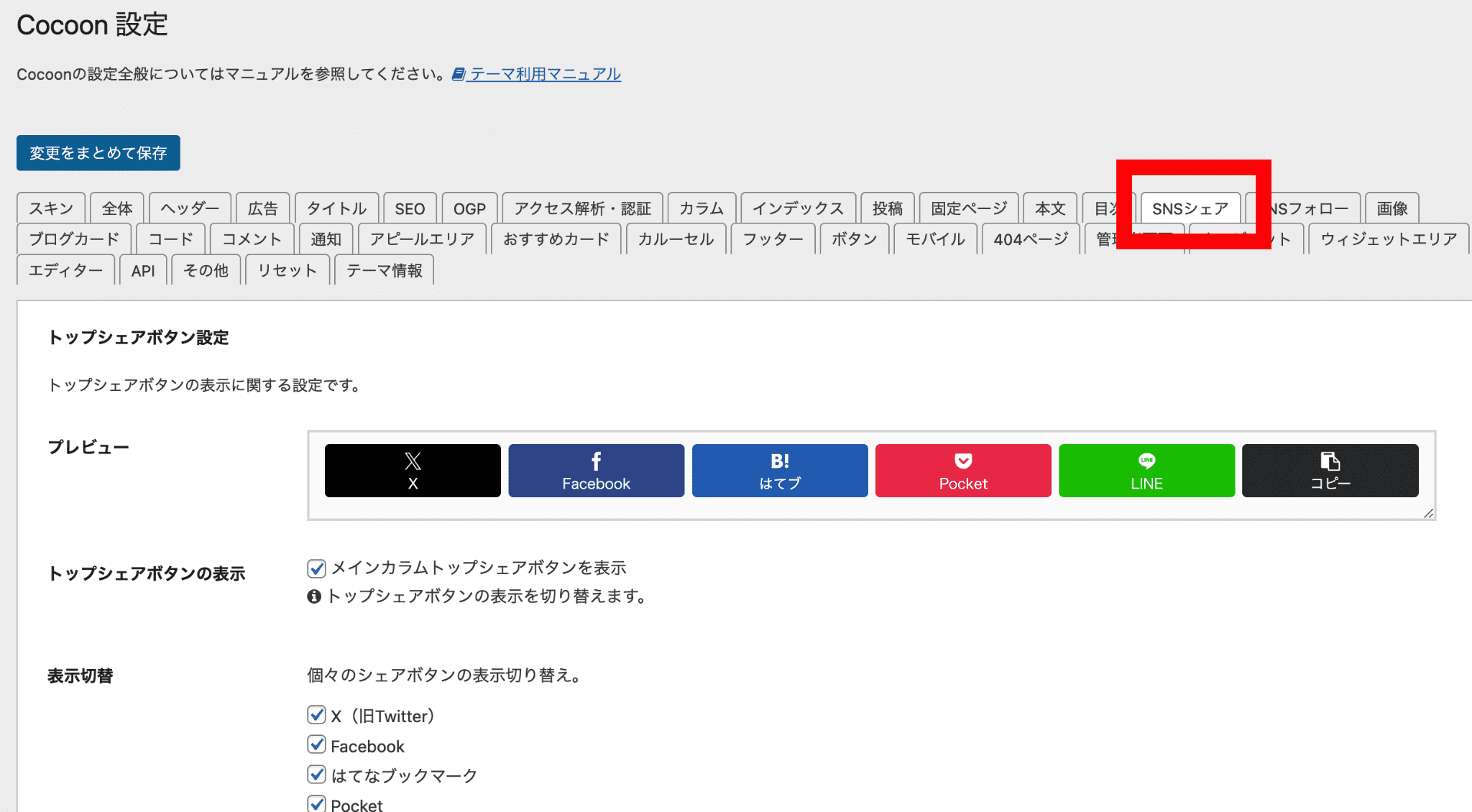This screenshot has height=812, width=1472.
Task: Uncheck the X（旧Twitter） checkbox
Action: coord(316,714)
